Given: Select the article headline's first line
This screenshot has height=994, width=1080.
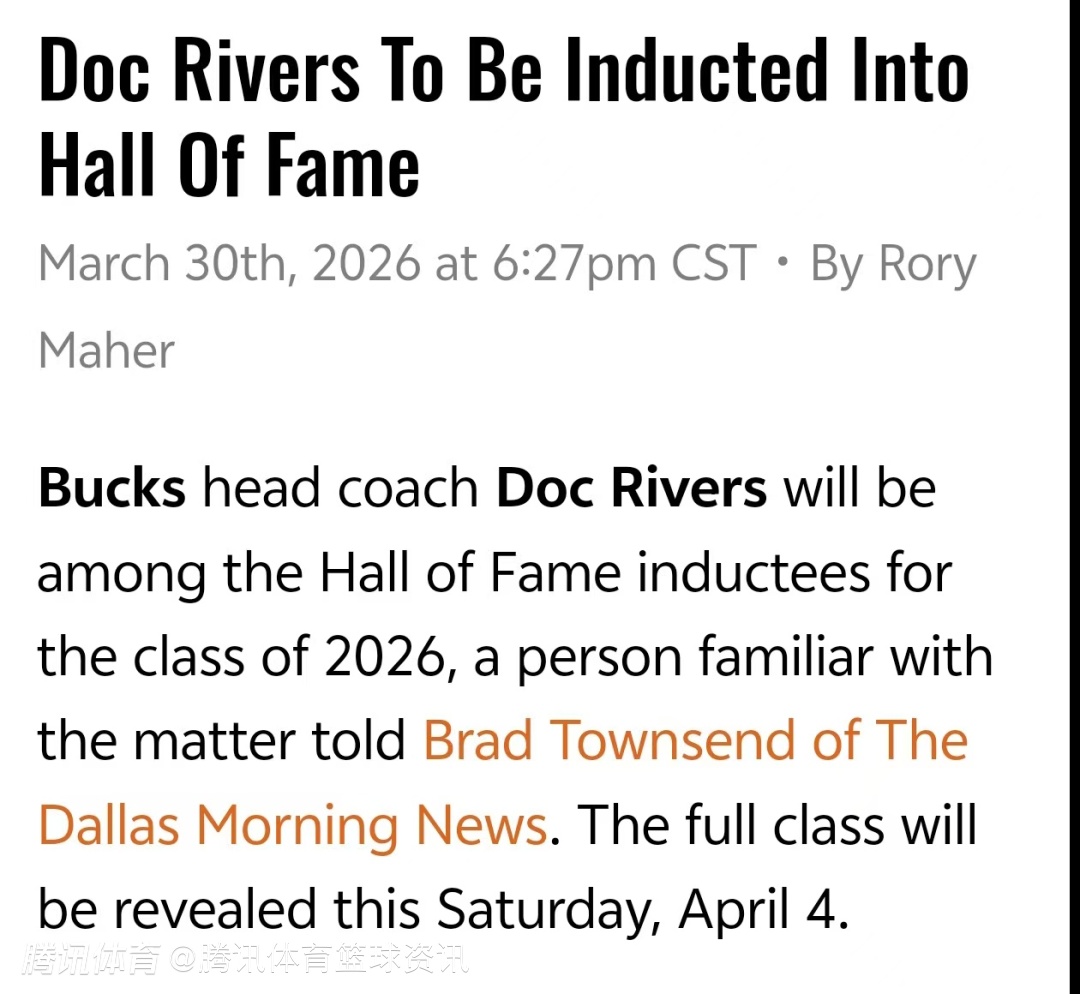Looking at the screenshot, I should 503,73.
